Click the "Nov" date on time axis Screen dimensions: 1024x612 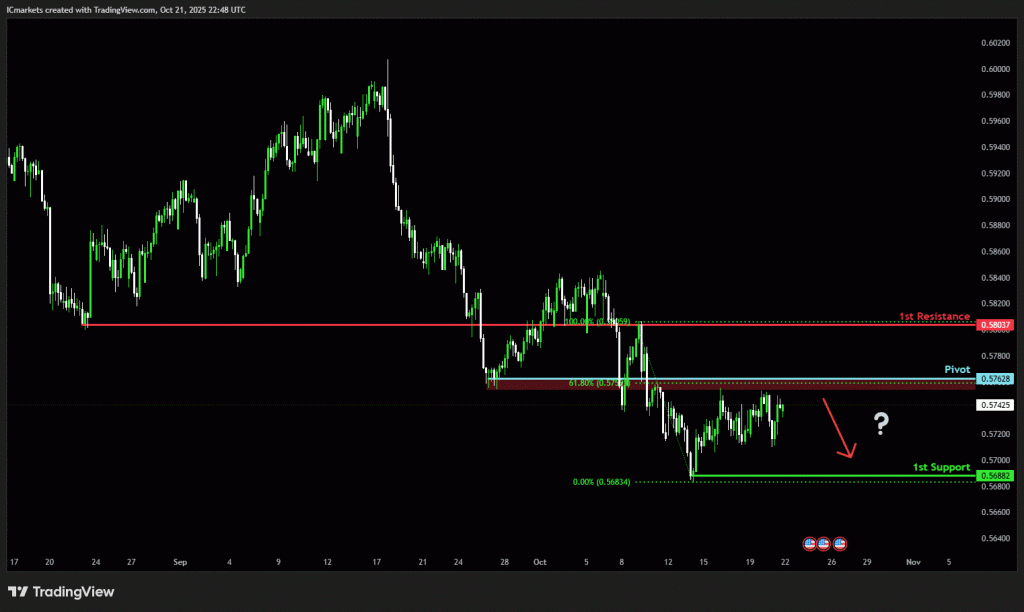pos(911,562)
